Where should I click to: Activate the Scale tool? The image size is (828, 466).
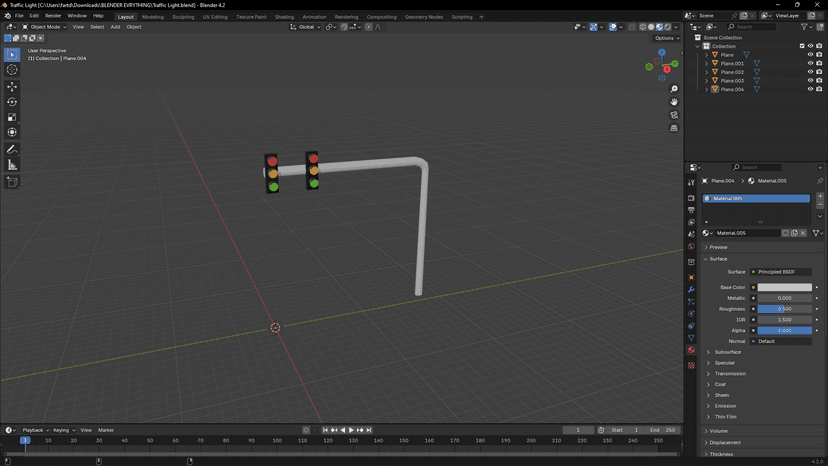pos(12,117)
